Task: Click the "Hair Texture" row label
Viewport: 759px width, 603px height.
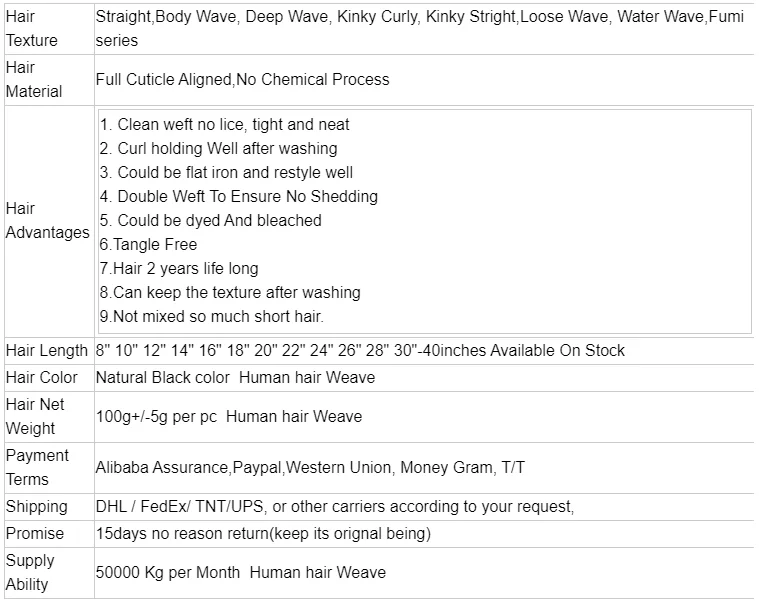Action: point(32,29)
